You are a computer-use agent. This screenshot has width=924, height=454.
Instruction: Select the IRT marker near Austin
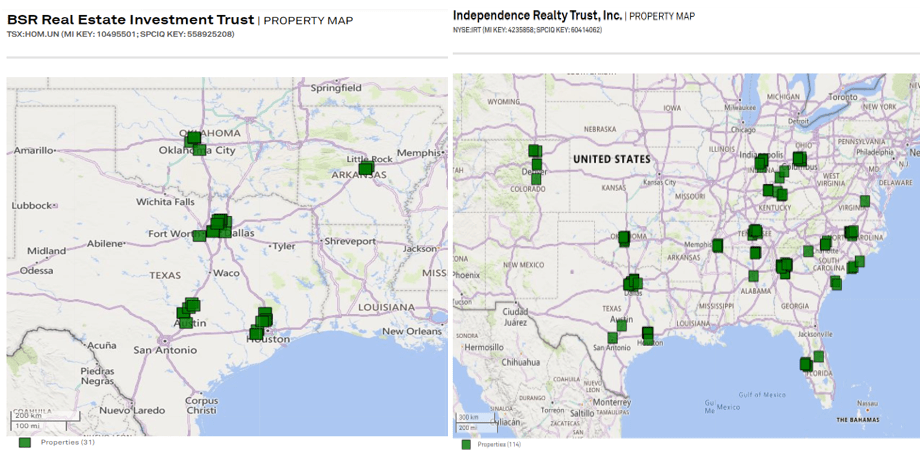622,325
